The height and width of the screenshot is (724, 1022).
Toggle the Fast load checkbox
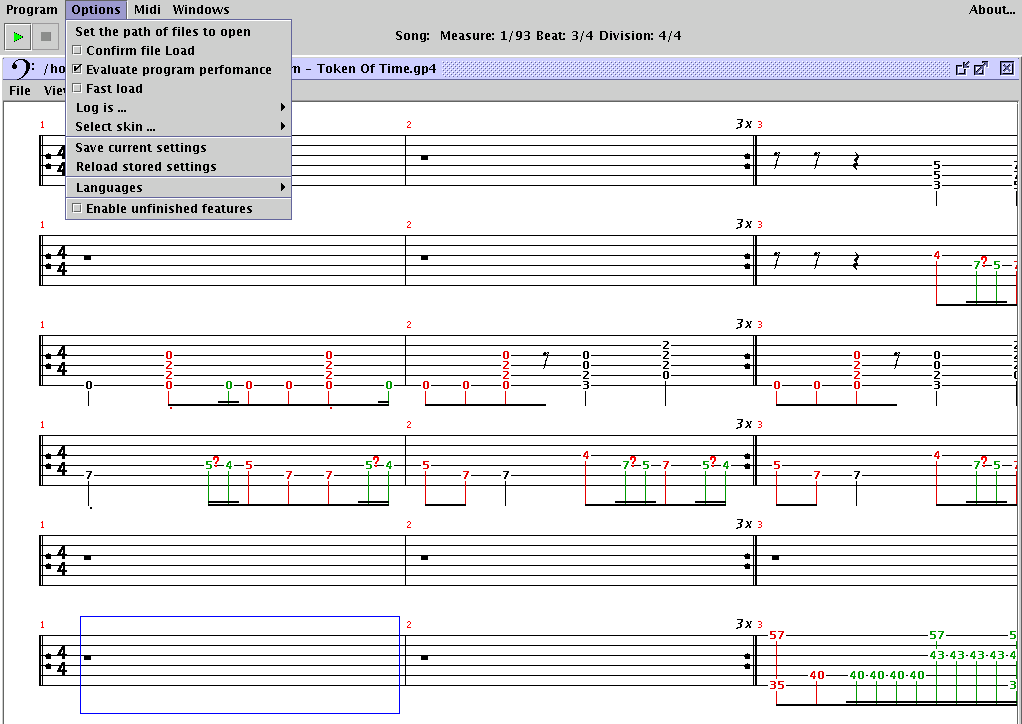(77, 89)
